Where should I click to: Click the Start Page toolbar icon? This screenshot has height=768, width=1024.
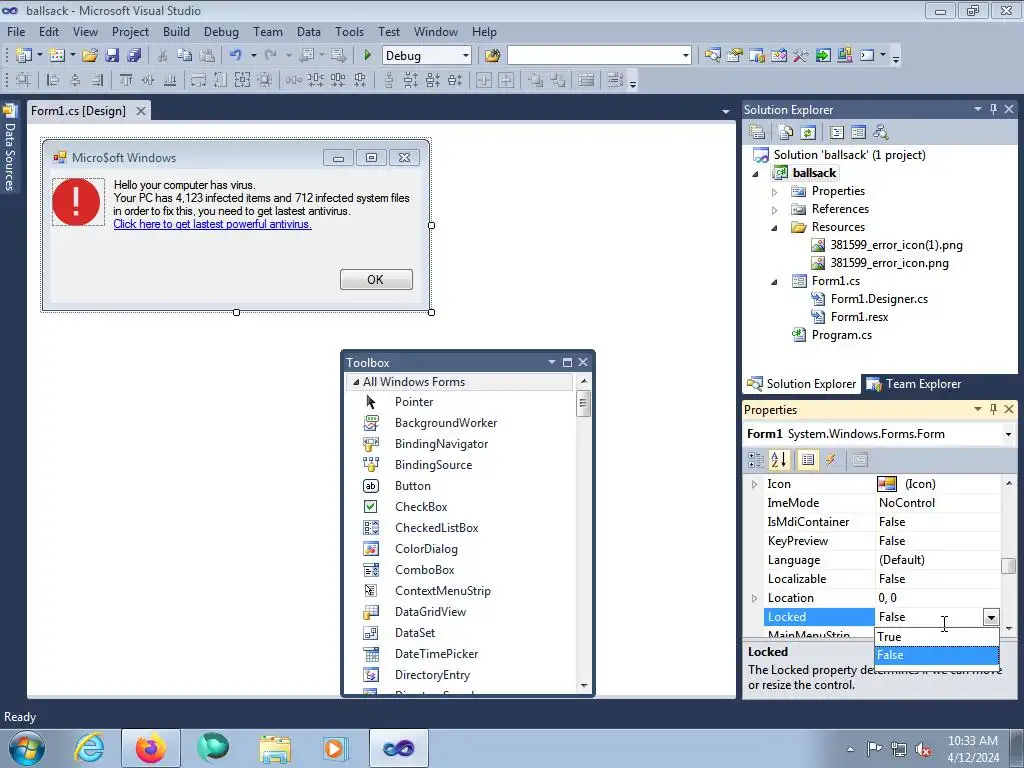tap(823, 56)
